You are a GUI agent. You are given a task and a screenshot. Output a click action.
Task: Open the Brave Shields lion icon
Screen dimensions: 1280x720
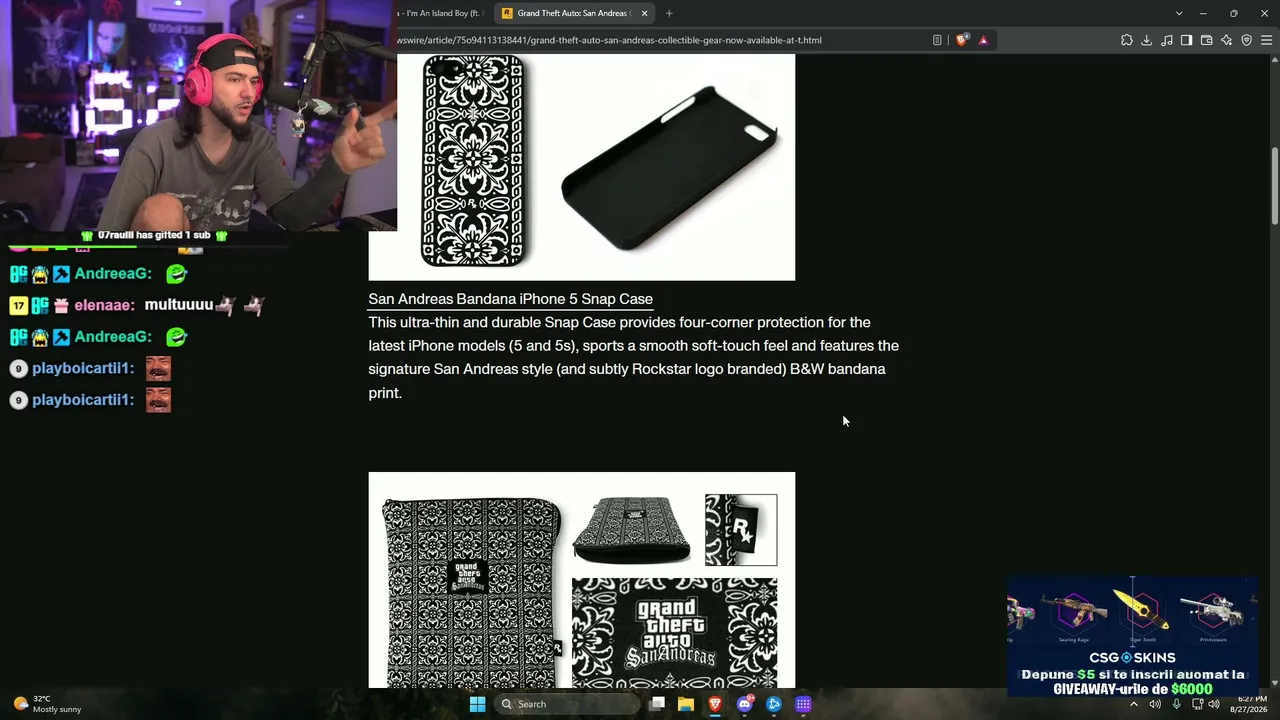[962, 40]
